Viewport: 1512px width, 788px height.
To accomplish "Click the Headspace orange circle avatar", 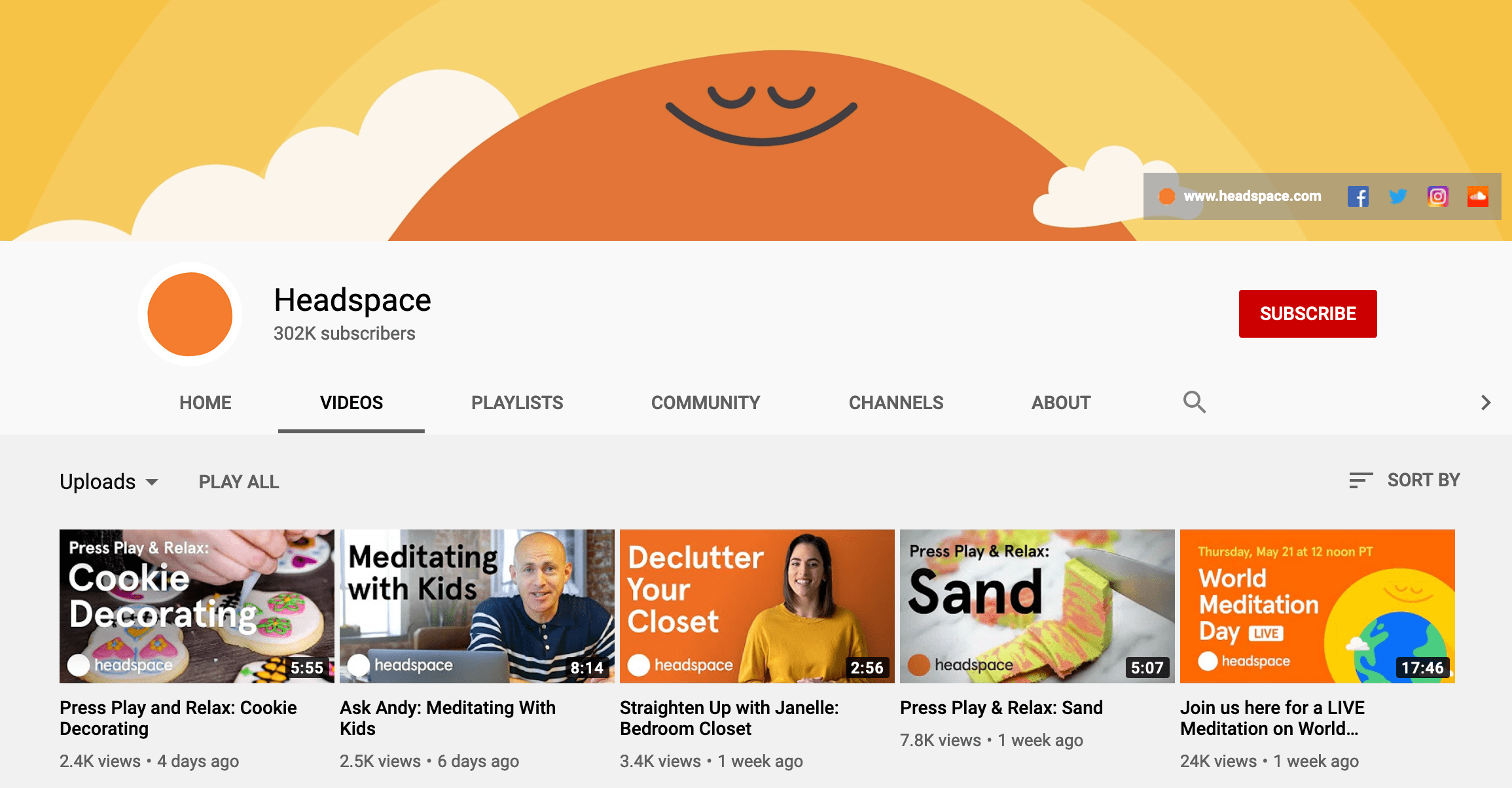I will coord(190,314).
